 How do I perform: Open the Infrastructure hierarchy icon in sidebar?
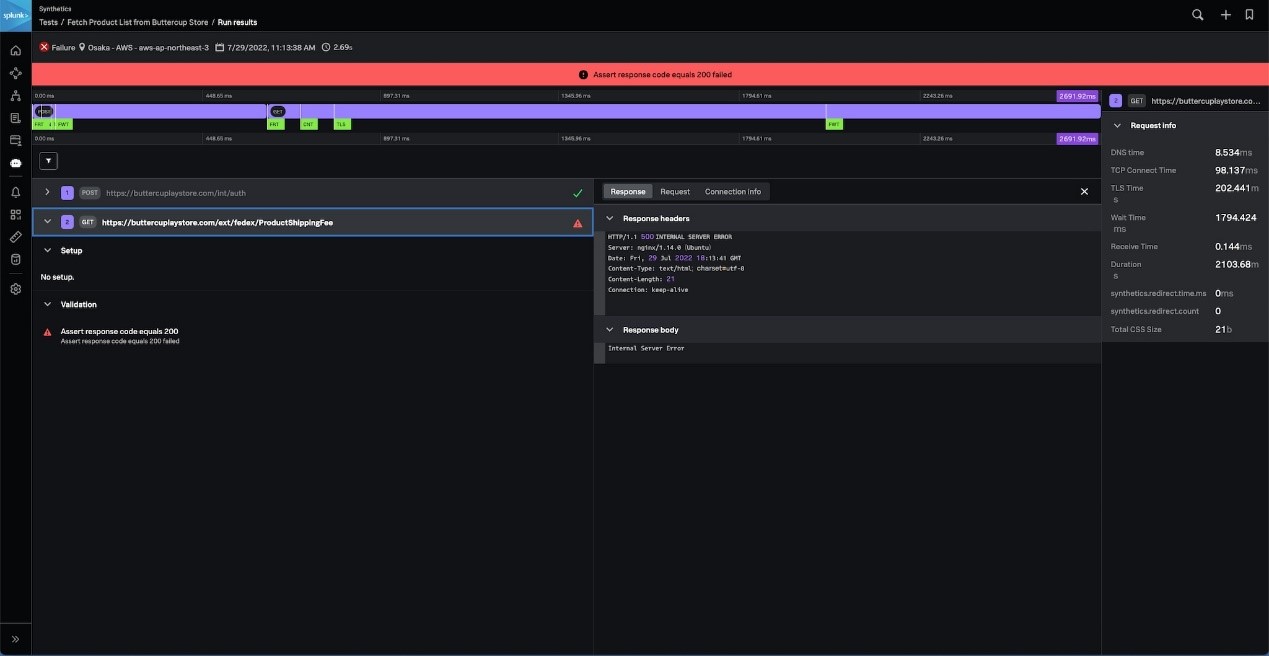(x=15, y=97)
